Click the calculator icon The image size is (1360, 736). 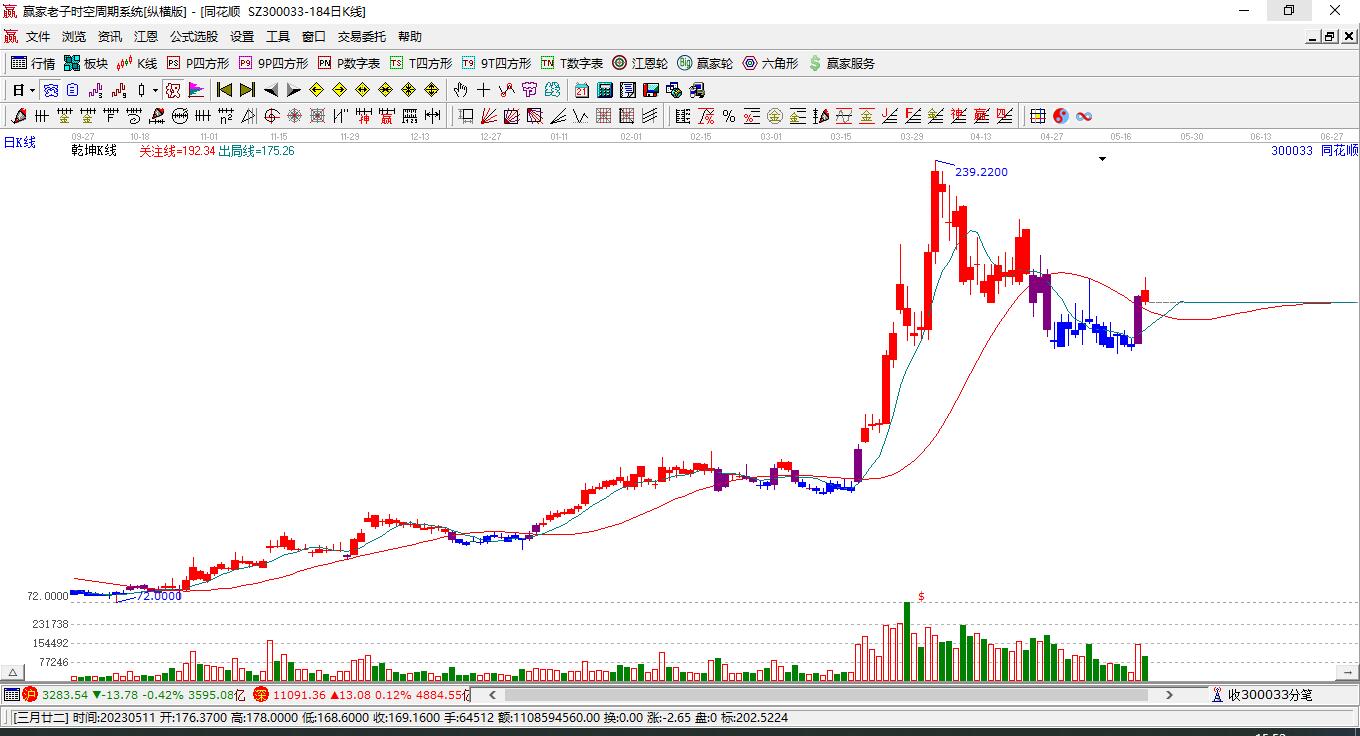pos(604,90)
